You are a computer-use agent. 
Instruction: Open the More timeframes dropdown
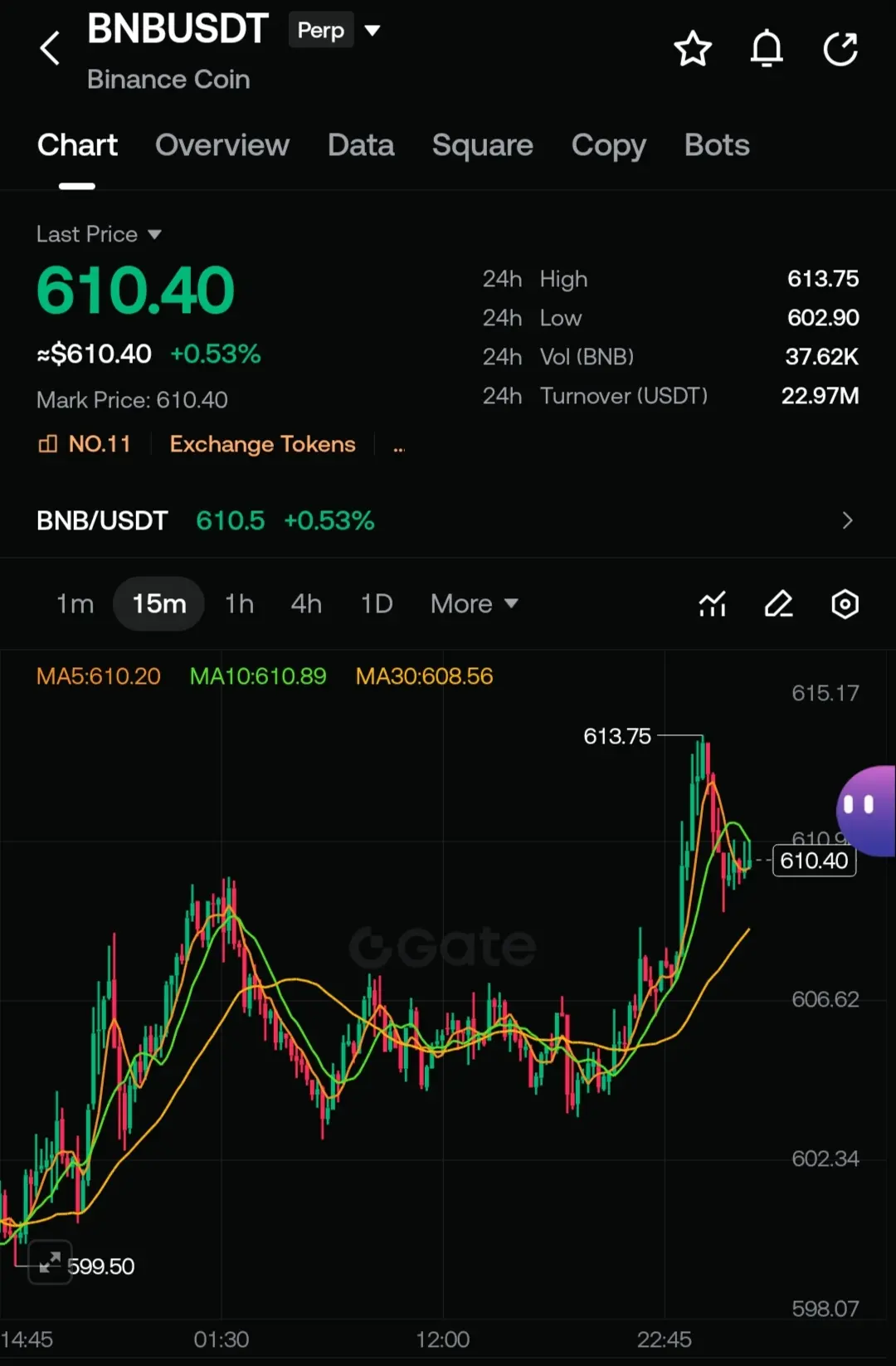pos(475,603)
